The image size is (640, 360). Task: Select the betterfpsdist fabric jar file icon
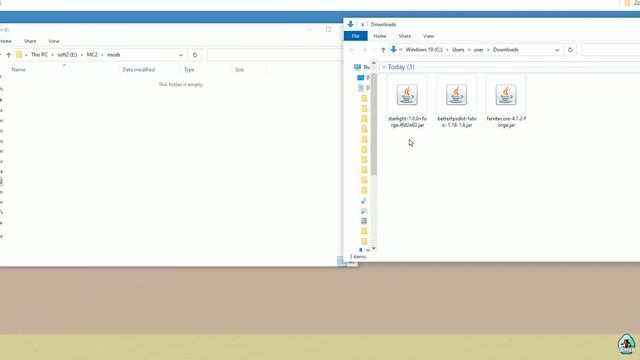(456, 95)
